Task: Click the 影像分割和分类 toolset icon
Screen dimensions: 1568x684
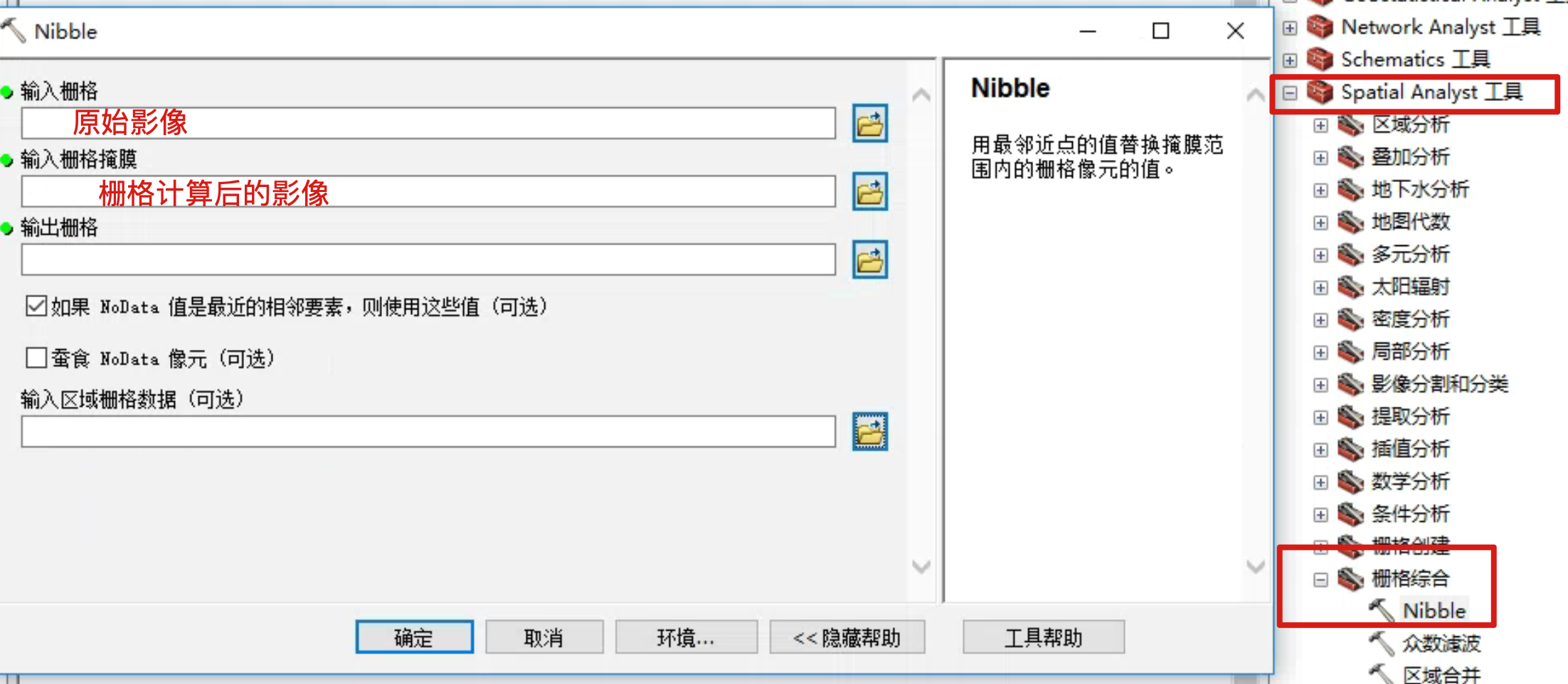Action: [x=1350, y=384]
